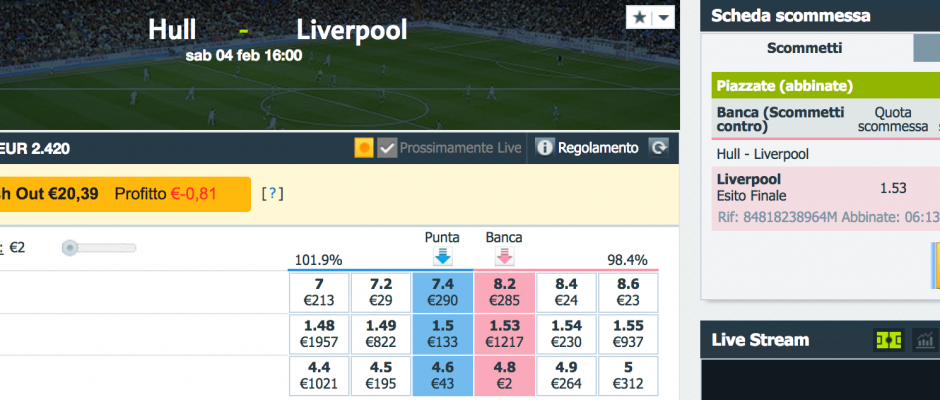The height and width of the screenshot is (400, 940).
Task: Click the Regolamento link
Action: tap(598, 148)
